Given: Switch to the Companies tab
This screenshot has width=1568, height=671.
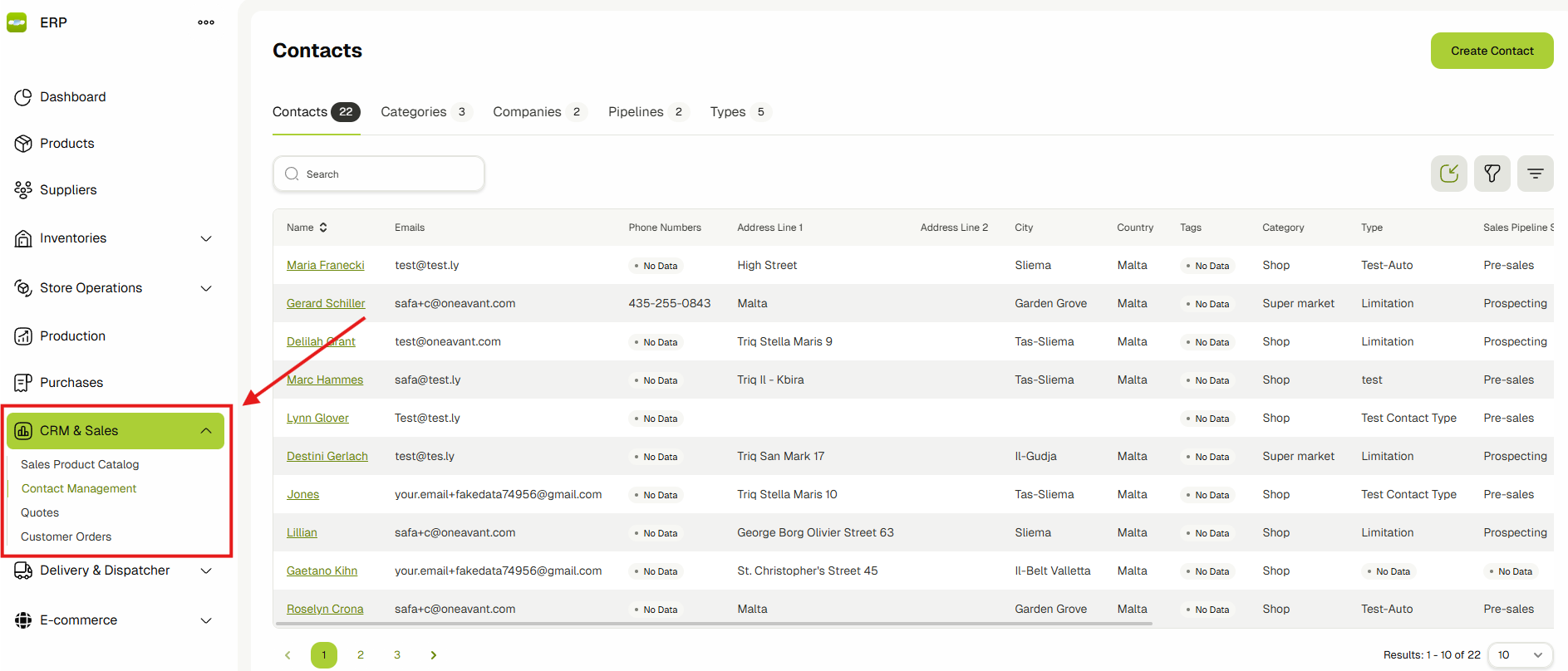Looking at the screenshot, I should point(527,112).
